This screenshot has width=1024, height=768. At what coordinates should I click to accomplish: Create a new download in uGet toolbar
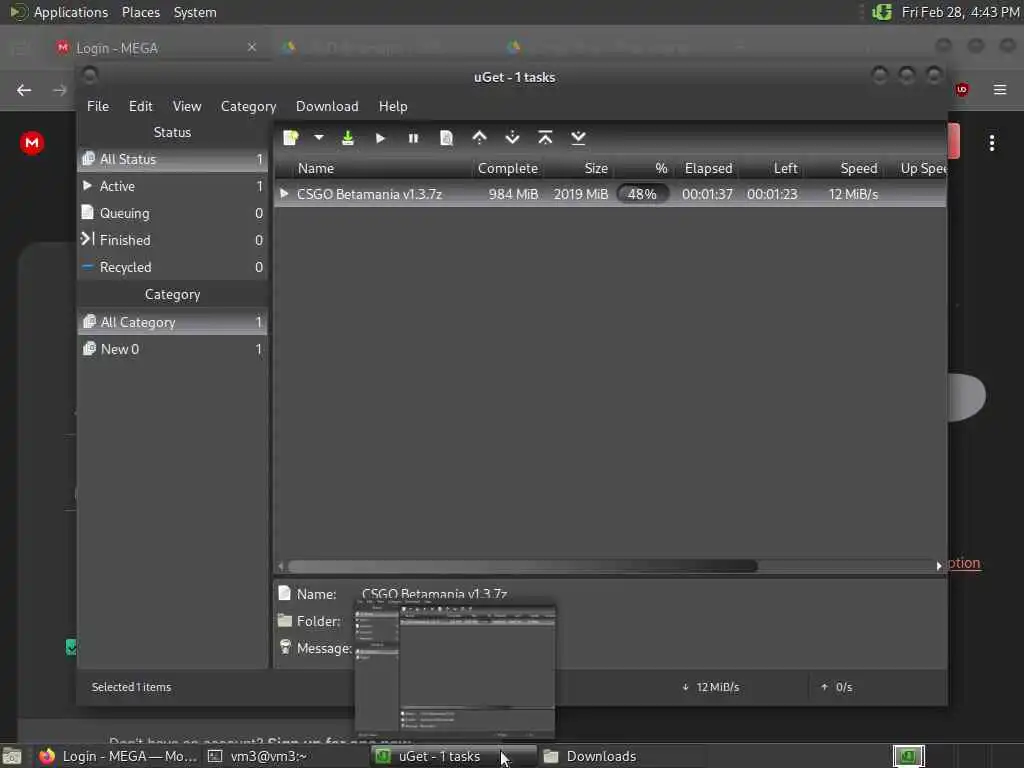291,138
